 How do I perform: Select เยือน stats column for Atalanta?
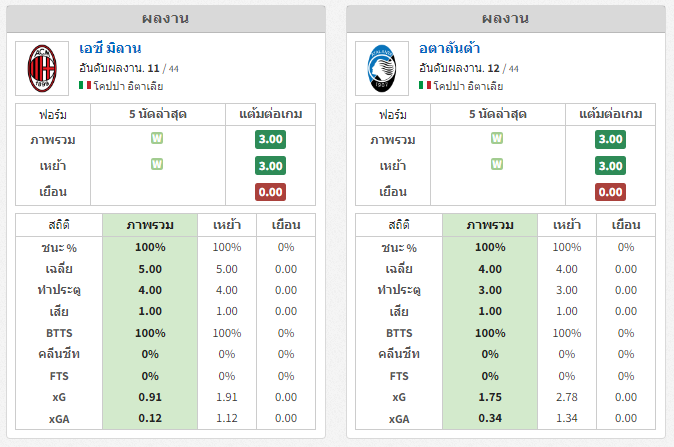click(626, 225)
